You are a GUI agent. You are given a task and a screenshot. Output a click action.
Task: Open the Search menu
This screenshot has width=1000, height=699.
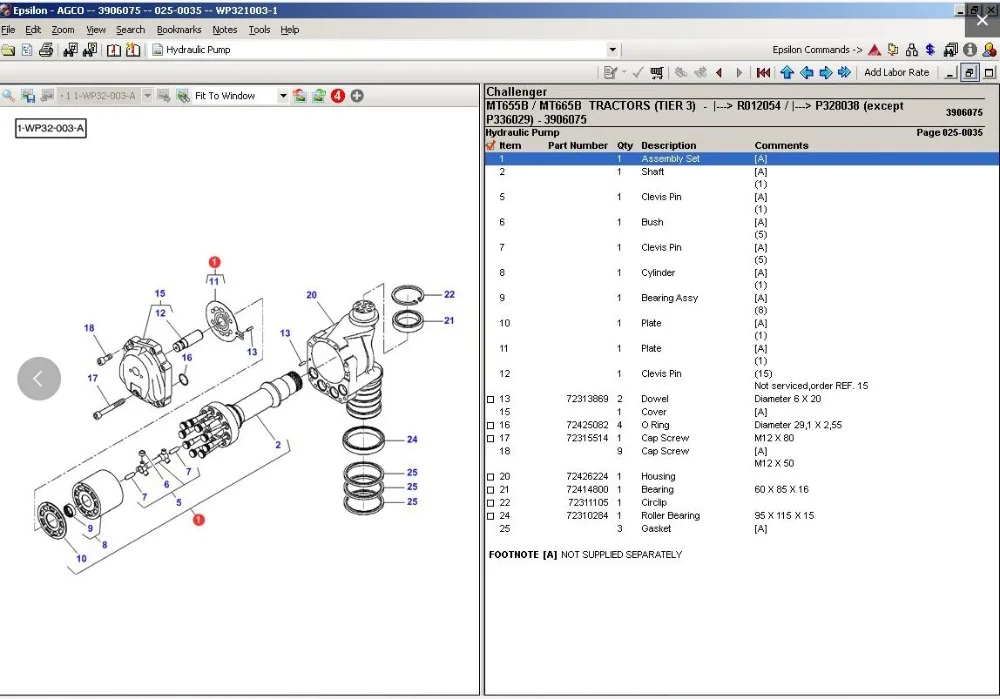coord(131,29)
